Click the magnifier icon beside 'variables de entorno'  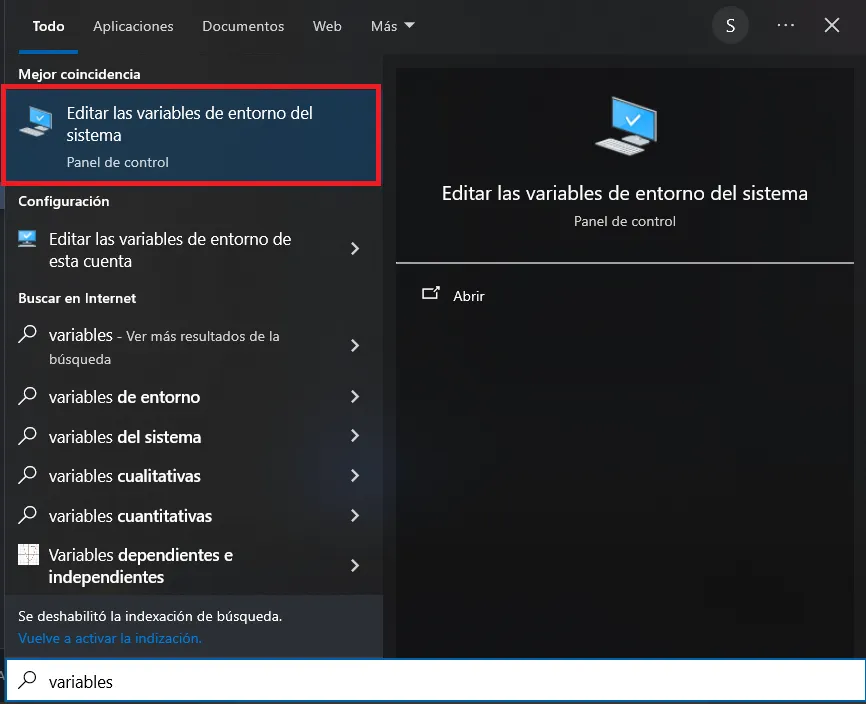(x=30, y=397)
